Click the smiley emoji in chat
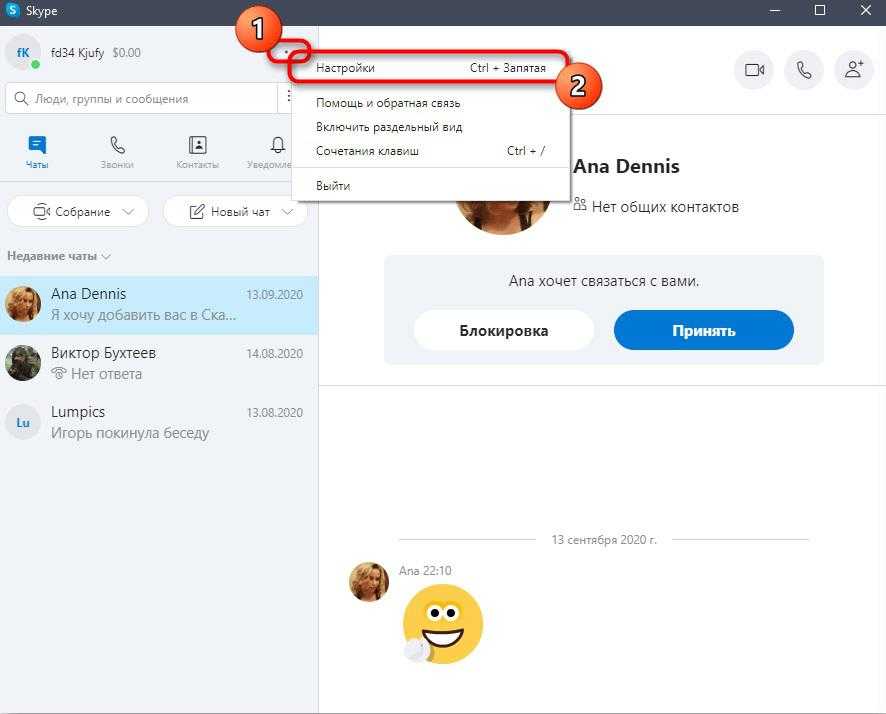Image resolution: width=886 pixels, height=714 pixels. click(442, 624)
